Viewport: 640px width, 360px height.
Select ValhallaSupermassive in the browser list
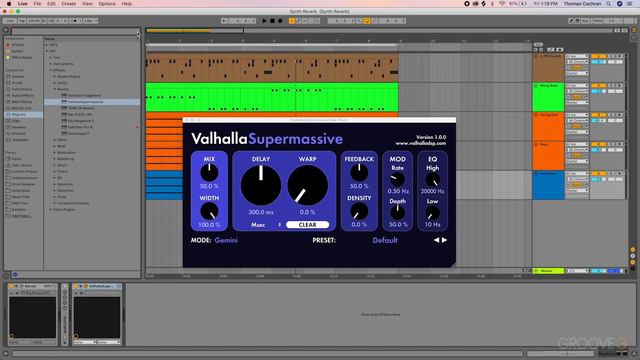[x=92, y=102]
